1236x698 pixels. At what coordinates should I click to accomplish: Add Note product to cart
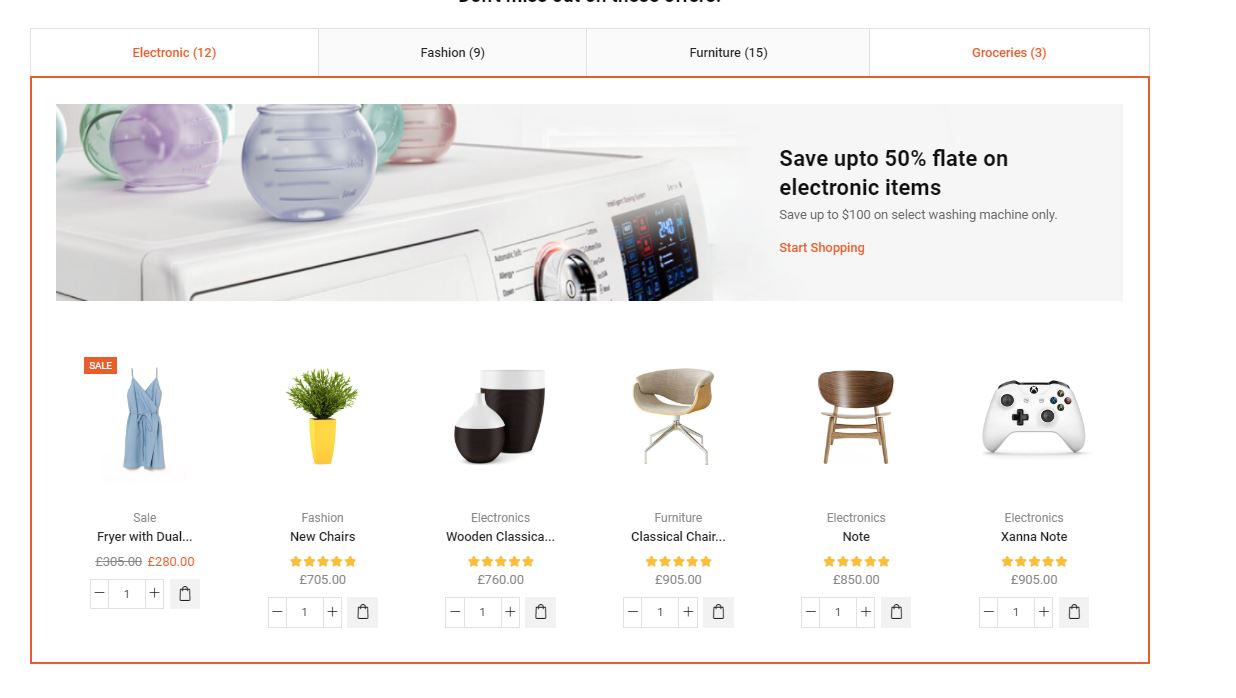(x=896, y=612)
